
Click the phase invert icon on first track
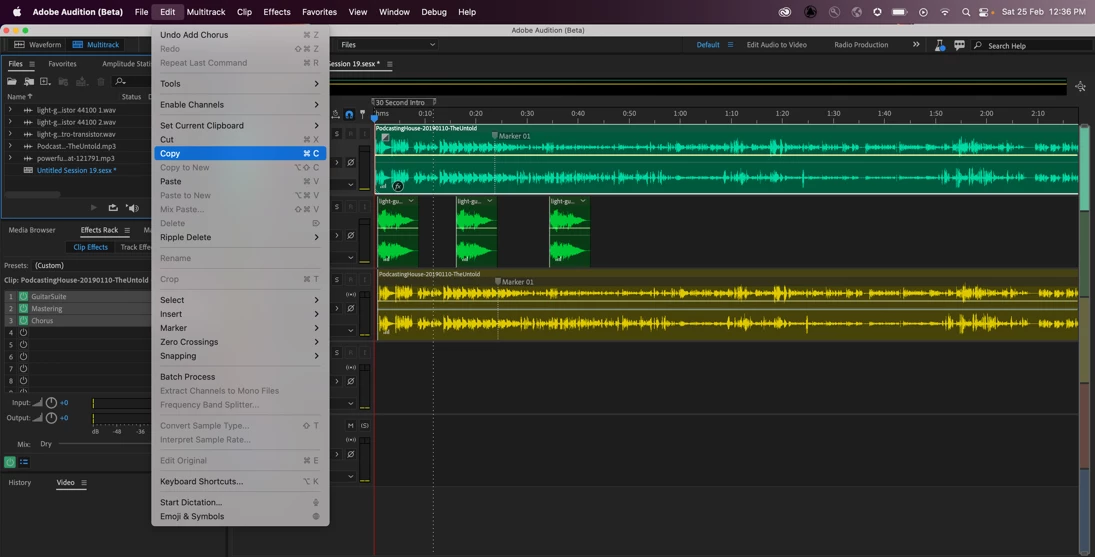[x=351, y=163]
